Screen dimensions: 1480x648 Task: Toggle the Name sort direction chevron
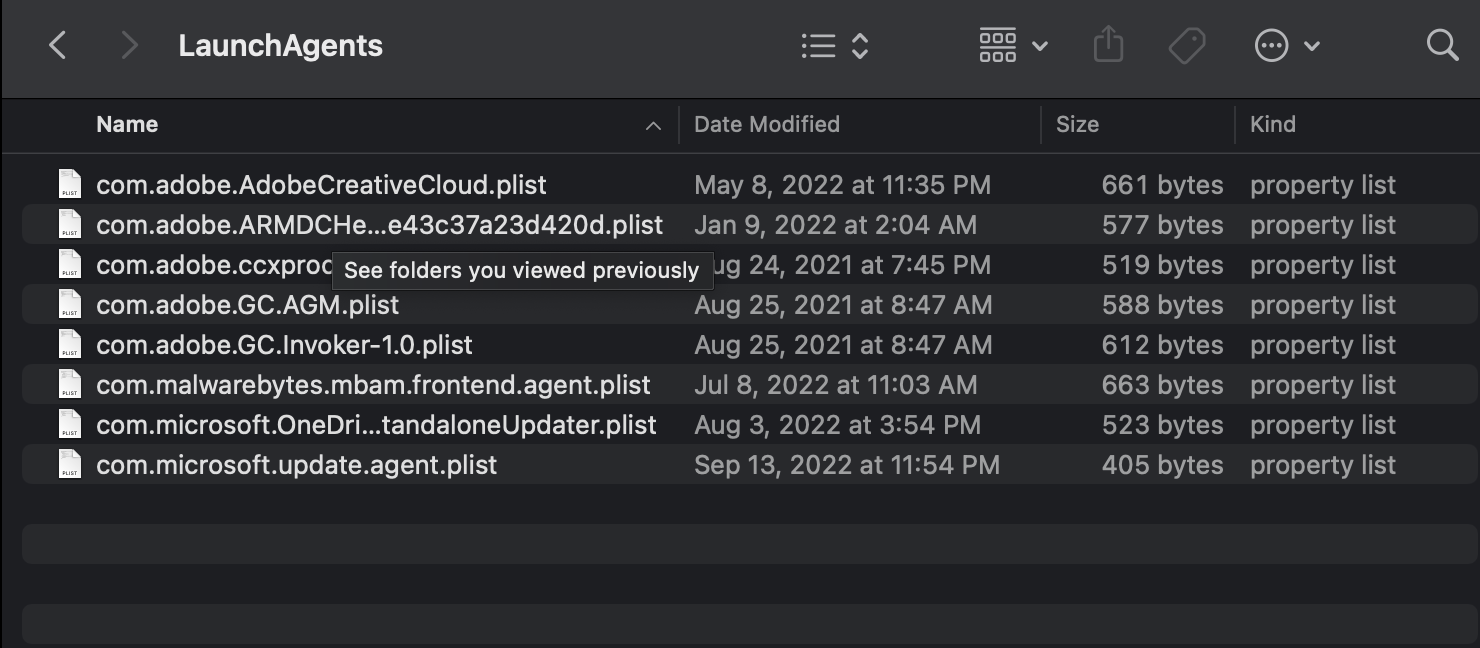tap(653, 125)
